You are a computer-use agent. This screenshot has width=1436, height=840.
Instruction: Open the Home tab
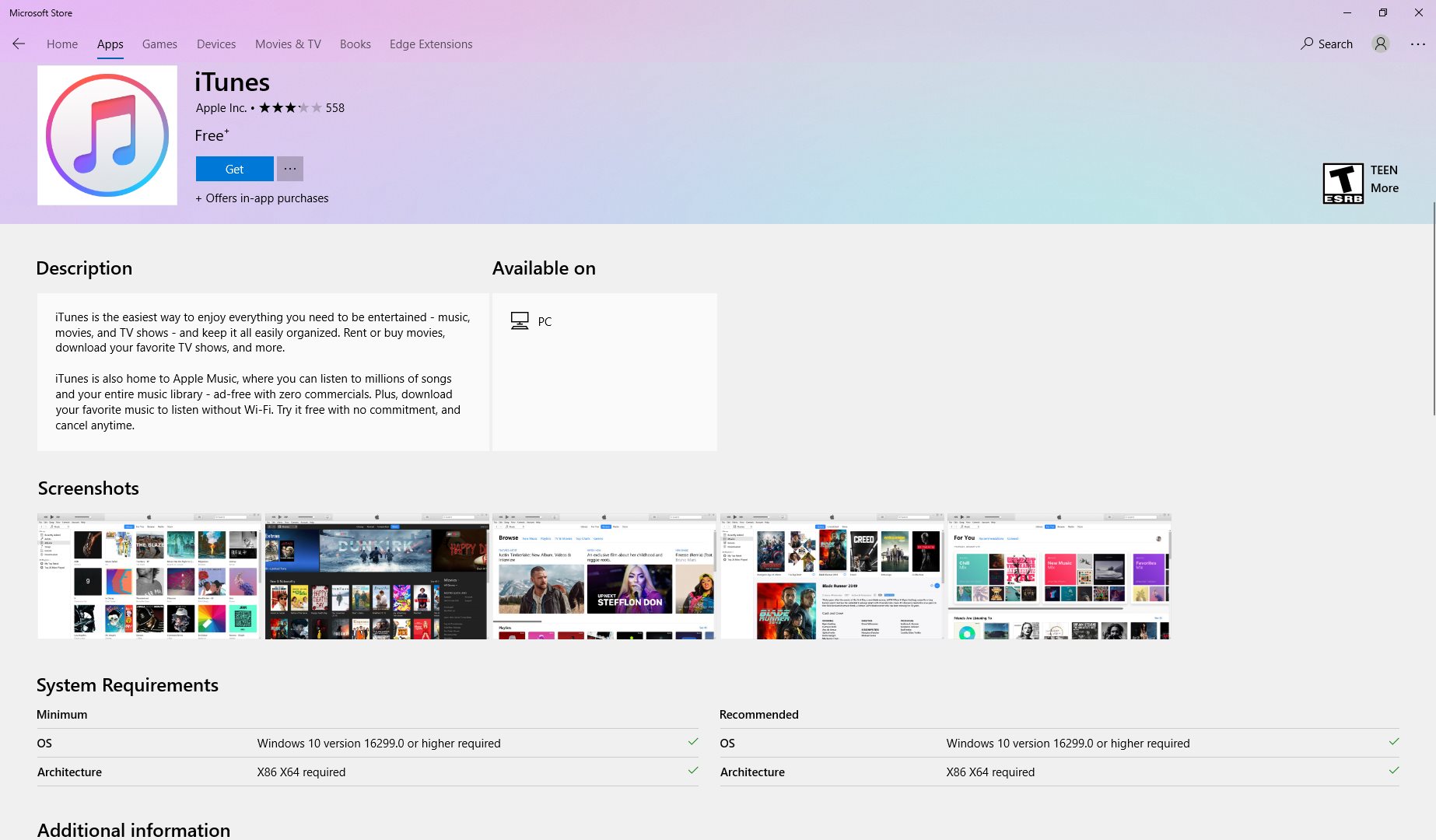point(62,44)
